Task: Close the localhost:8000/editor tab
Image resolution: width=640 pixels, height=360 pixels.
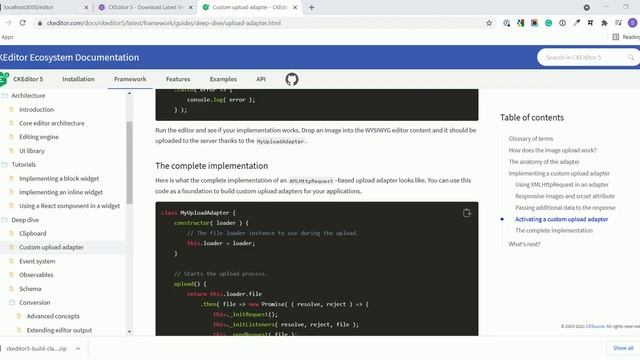Action: point(86,7)
